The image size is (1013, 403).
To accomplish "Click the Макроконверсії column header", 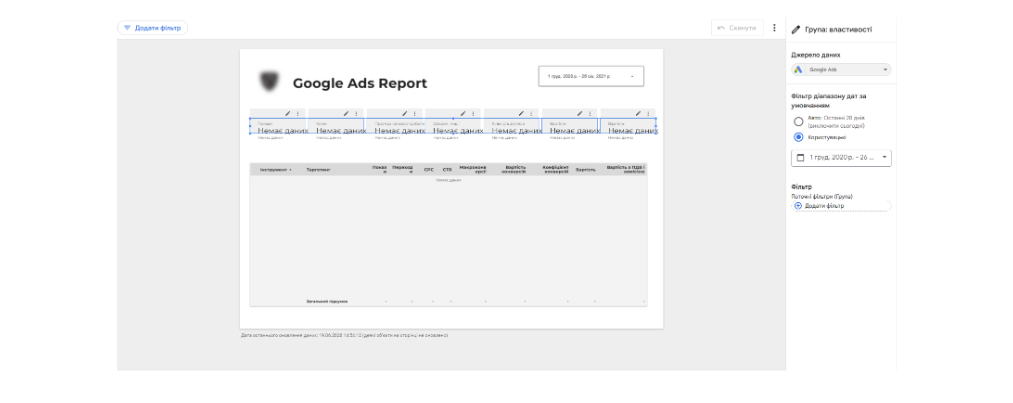I will click(473, 169).
